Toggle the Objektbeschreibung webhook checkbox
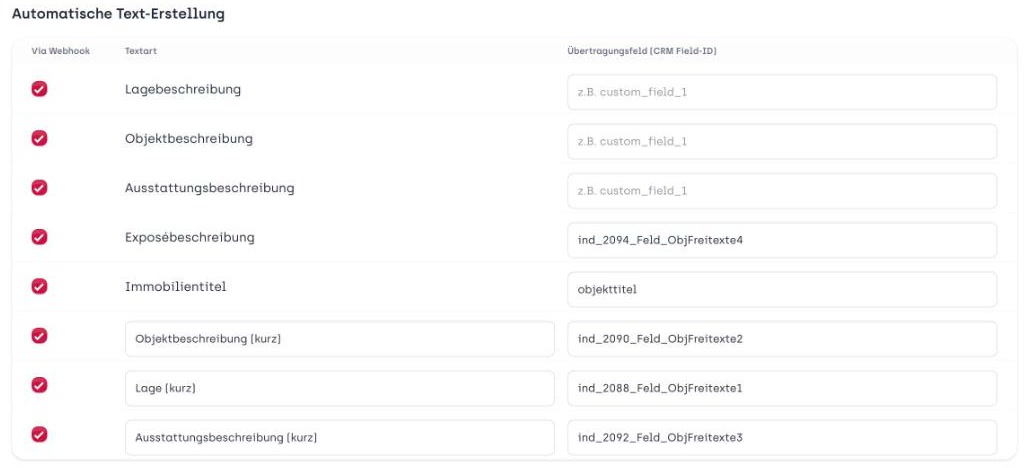 pyautogui.click(x=39, y=138)
